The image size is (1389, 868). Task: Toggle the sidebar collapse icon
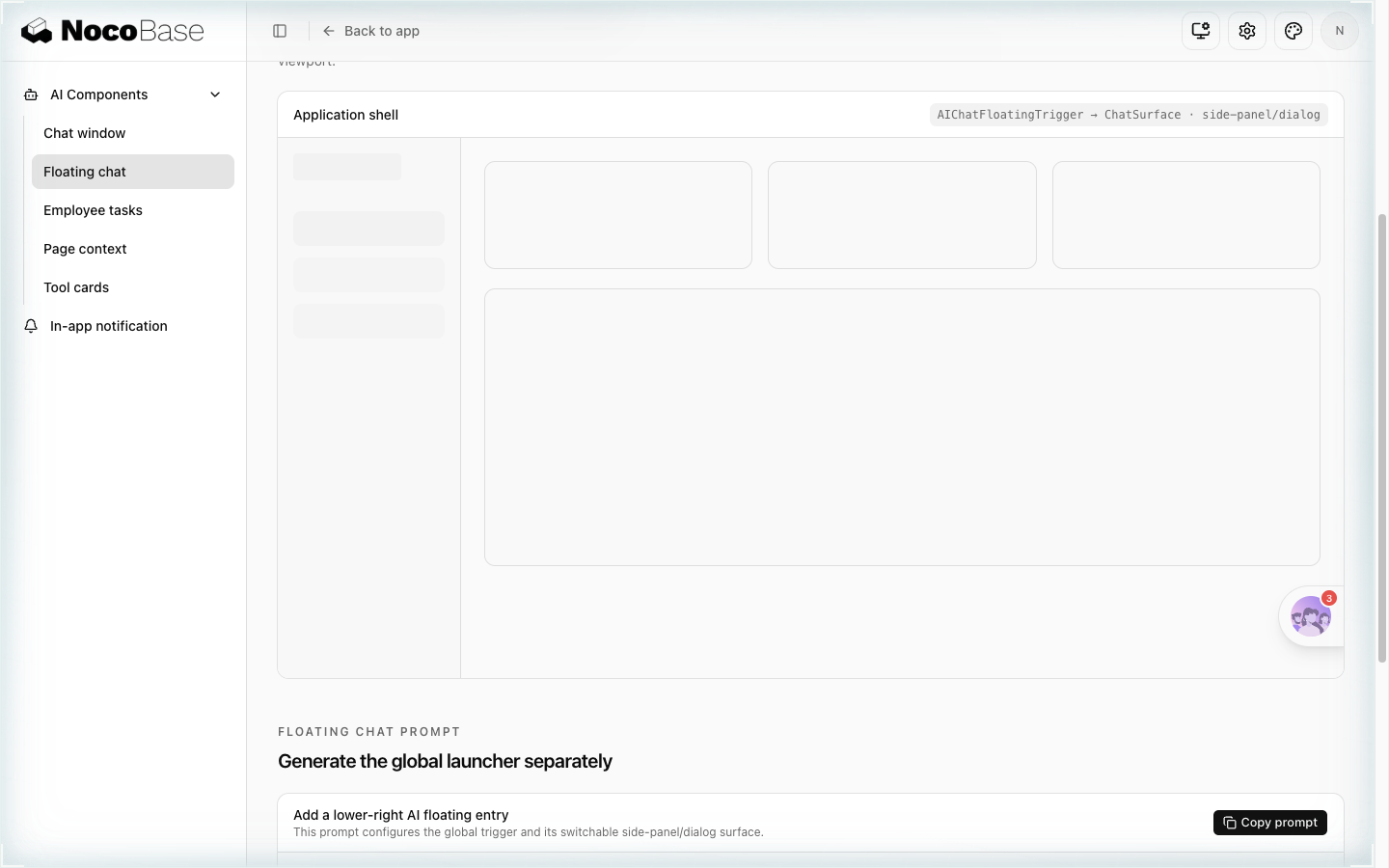coord(280,31)
